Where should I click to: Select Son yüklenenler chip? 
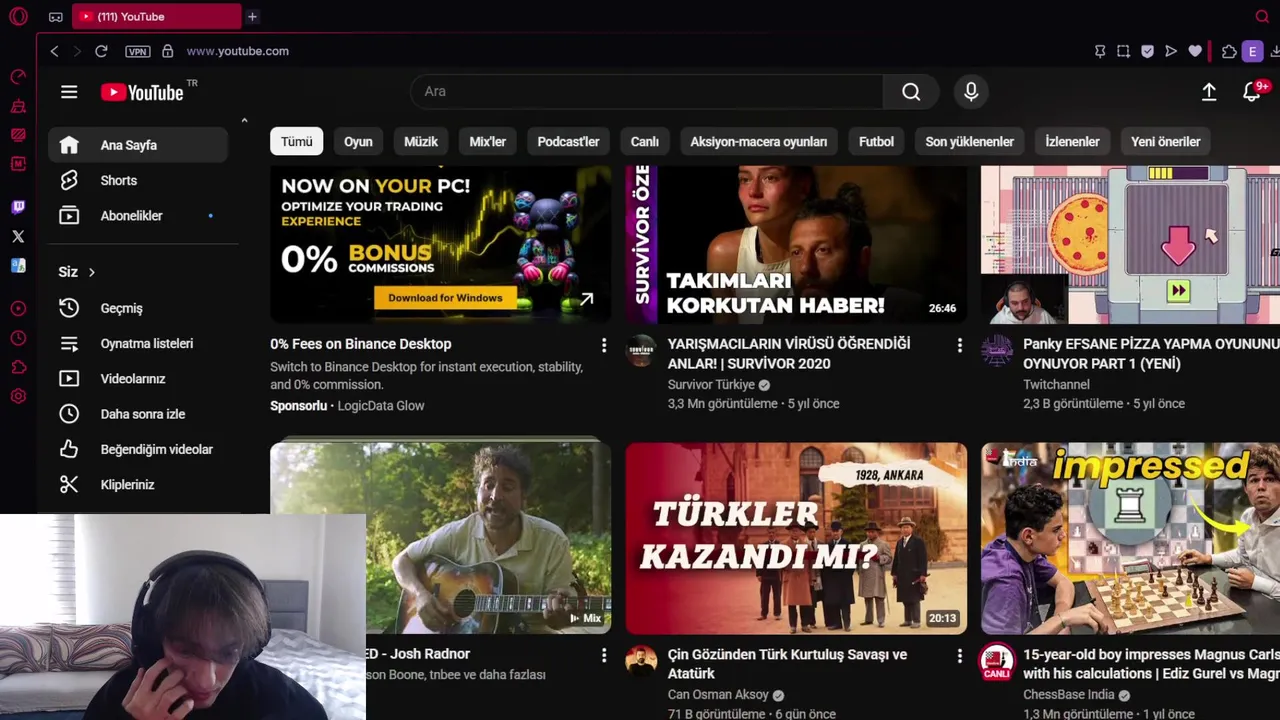point(969,142)
